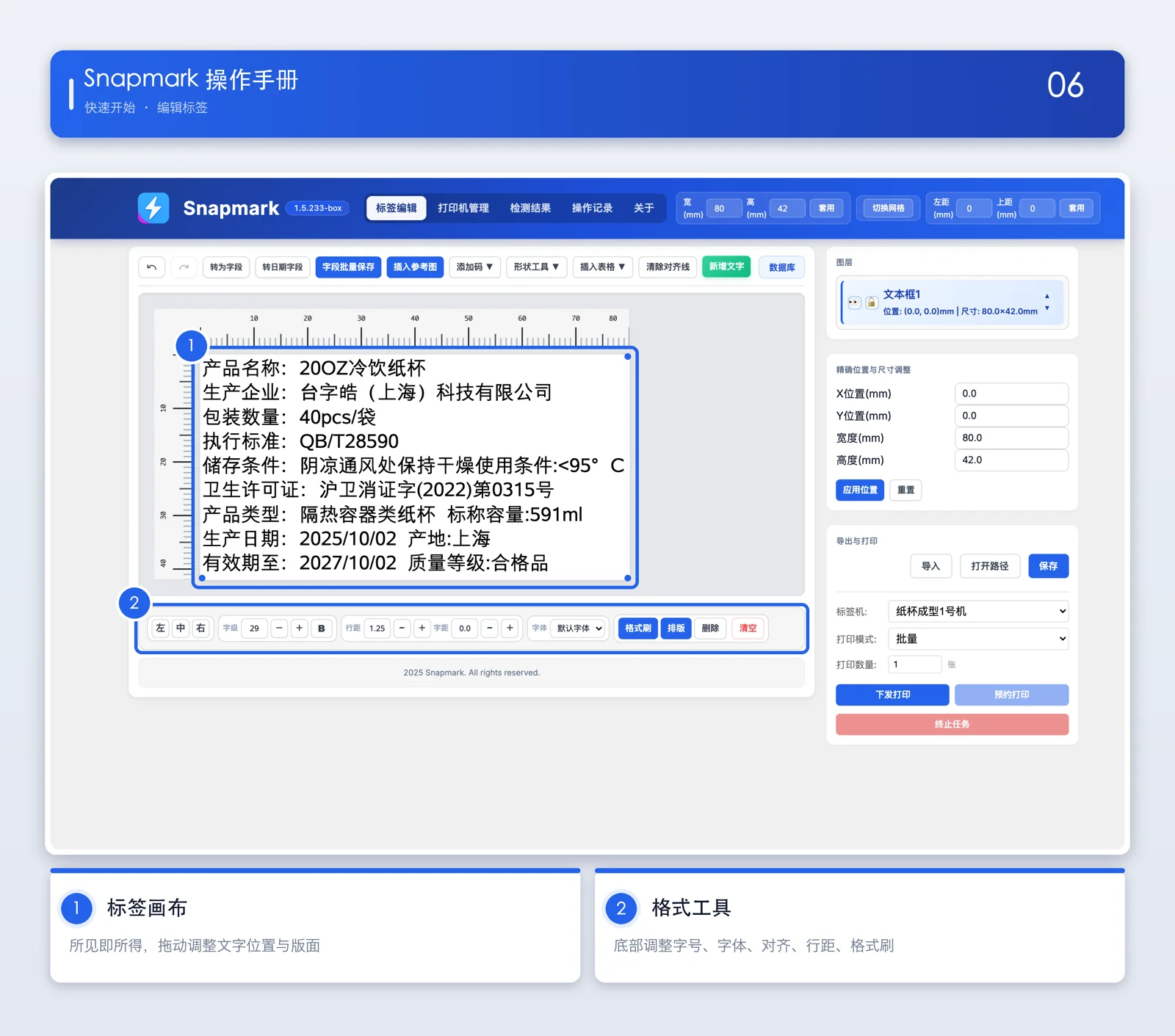The image size is (1175, 1036).
Task: Click the 清除对齐线 button
Action: [668, 267]
